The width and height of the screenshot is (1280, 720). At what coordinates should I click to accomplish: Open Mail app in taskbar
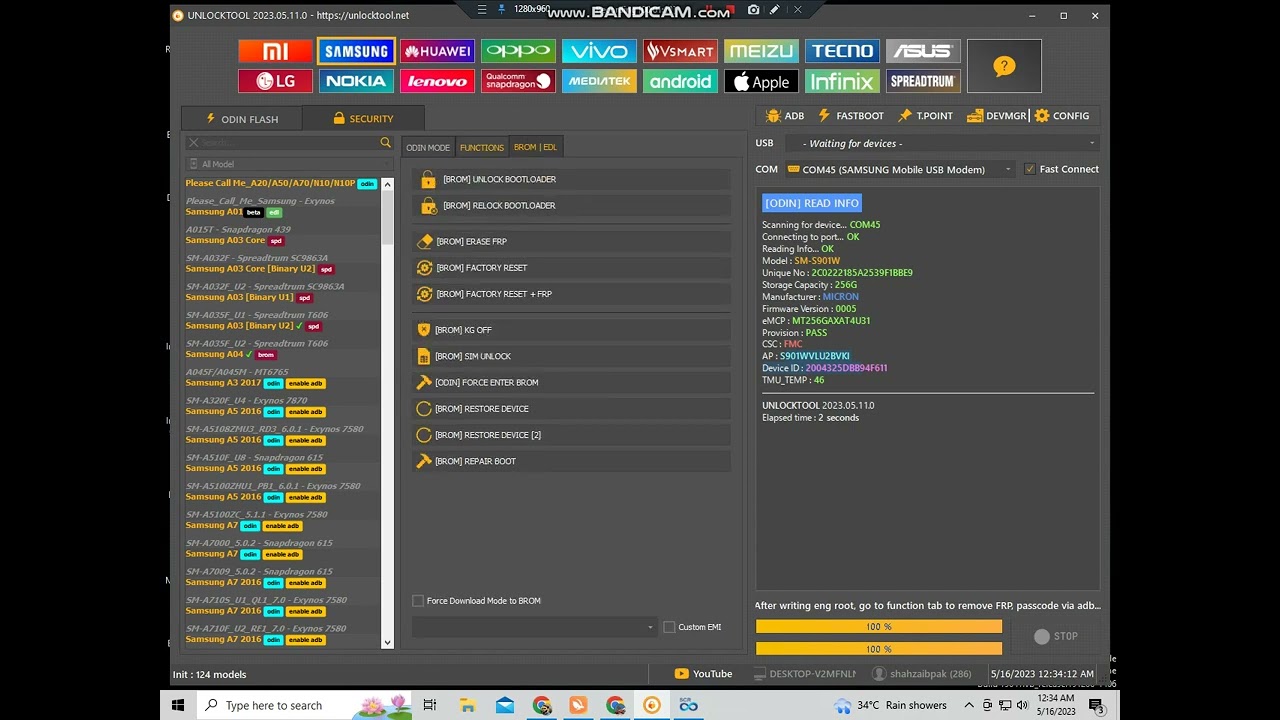505,705
